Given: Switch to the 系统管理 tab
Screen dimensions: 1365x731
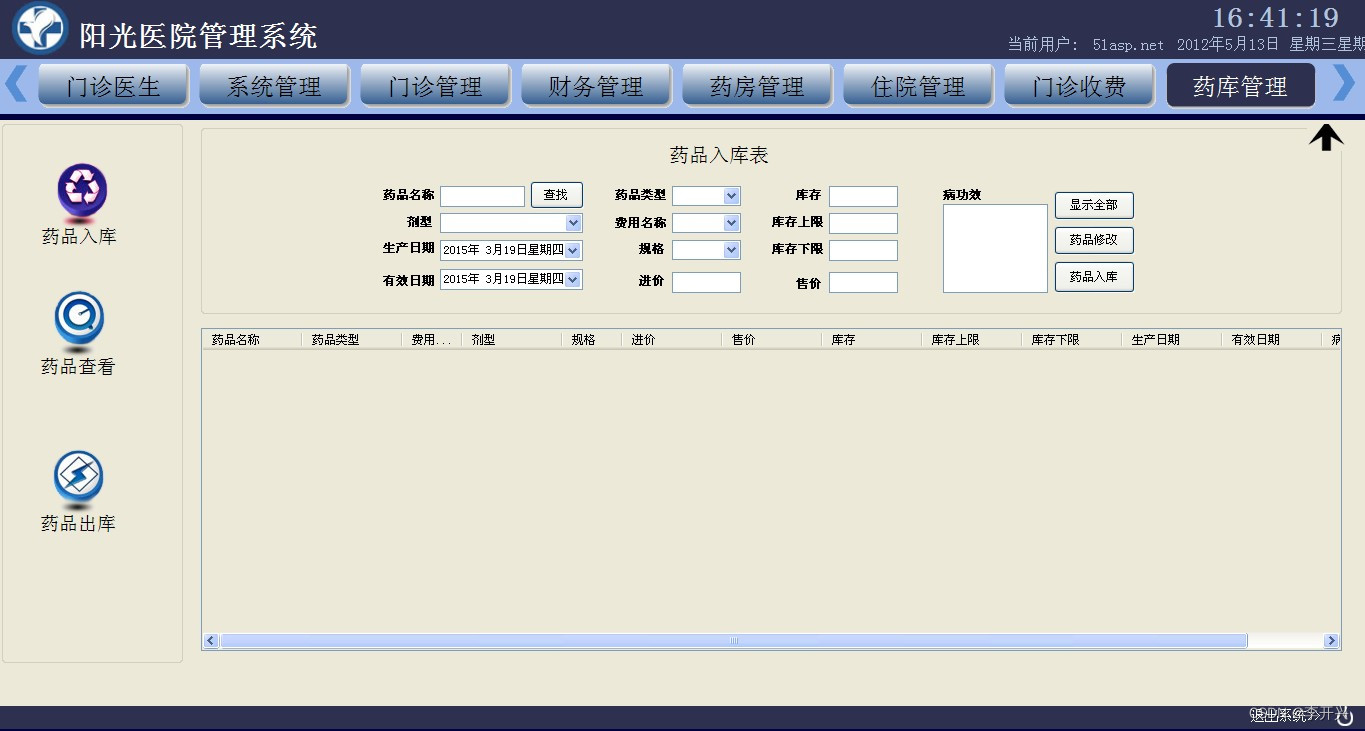Looking at the screenshot, I should coord(274,86).
